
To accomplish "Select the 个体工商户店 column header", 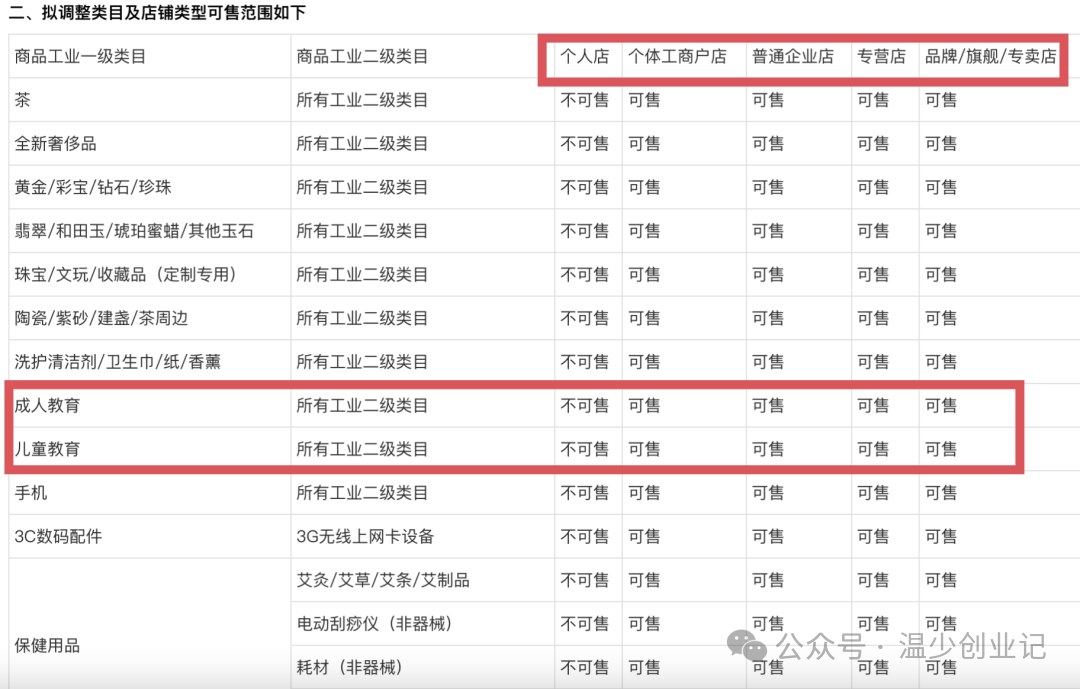I will click(x=677, y=57).
